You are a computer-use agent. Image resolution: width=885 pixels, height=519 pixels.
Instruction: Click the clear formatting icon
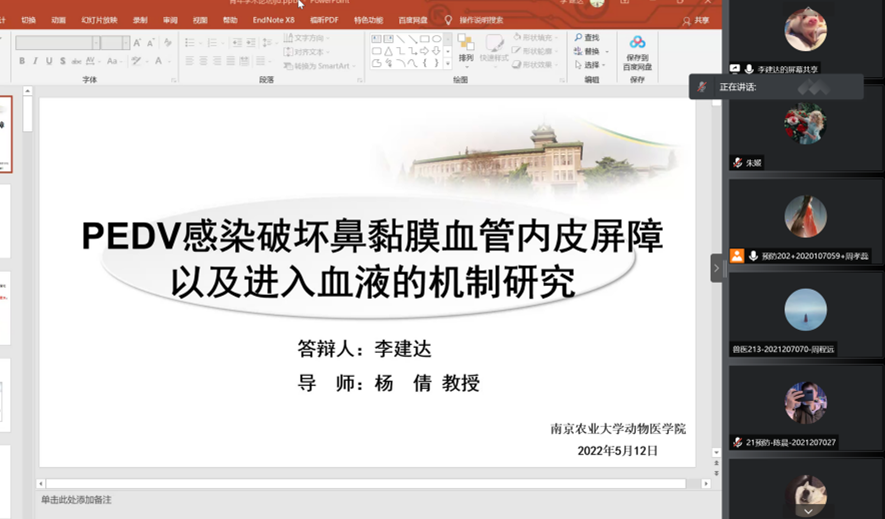[x=166, y=43]
